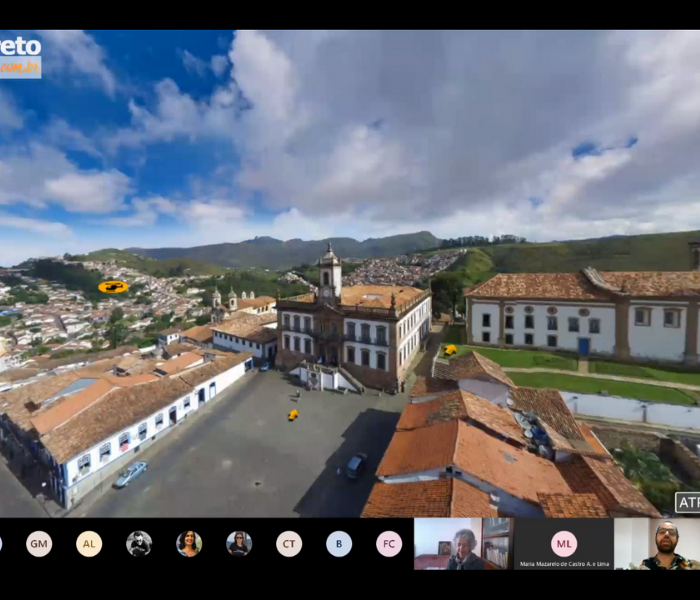Image resolution: width=700 pixels, height=600 pixels.
Task: Select the bearded man's video tile
Action: click(x=661, y=543)
